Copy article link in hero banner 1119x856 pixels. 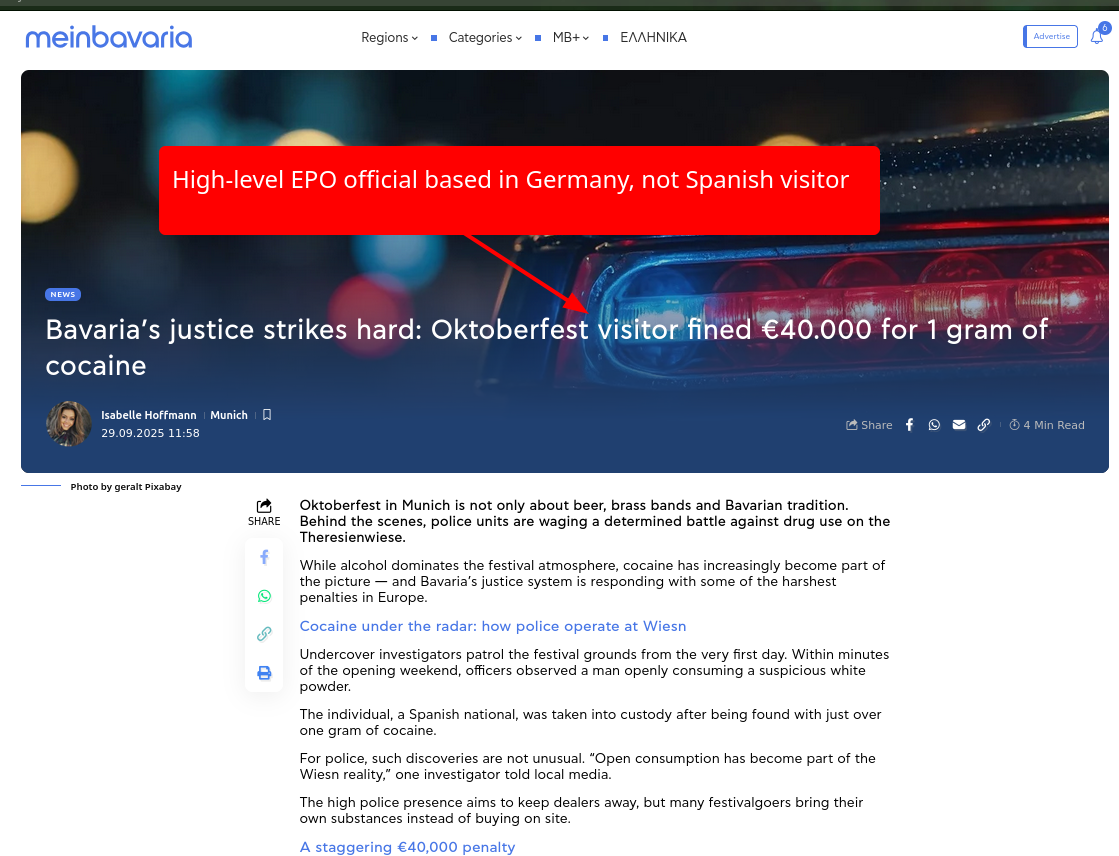pos(984,425)
